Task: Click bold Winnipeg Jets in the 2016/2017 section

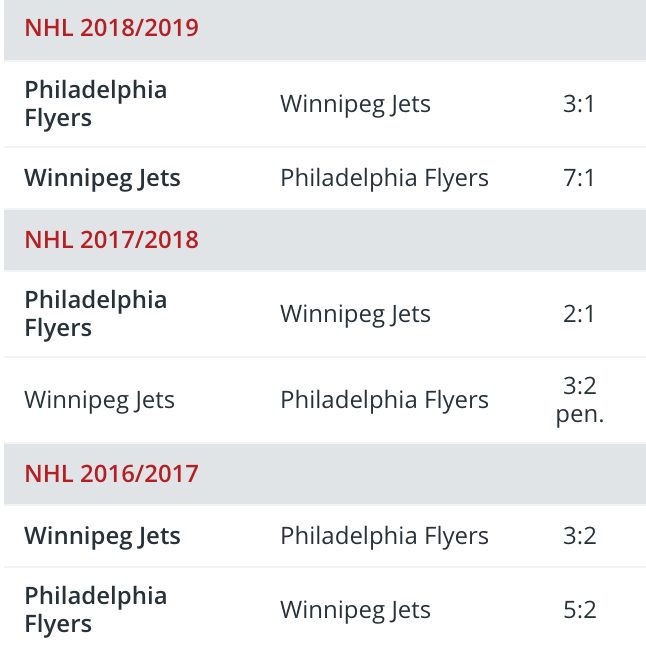Action: tap(102, 536)
